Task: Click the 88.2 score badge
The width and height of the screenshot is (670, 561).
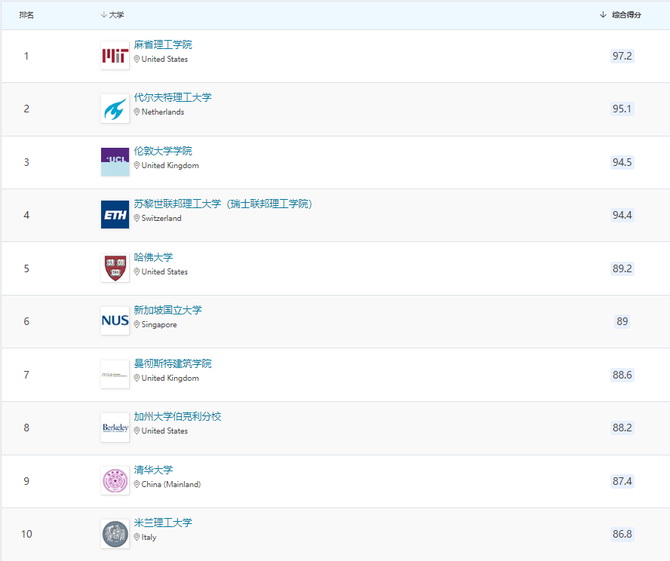Action: [x=622, y=428]
